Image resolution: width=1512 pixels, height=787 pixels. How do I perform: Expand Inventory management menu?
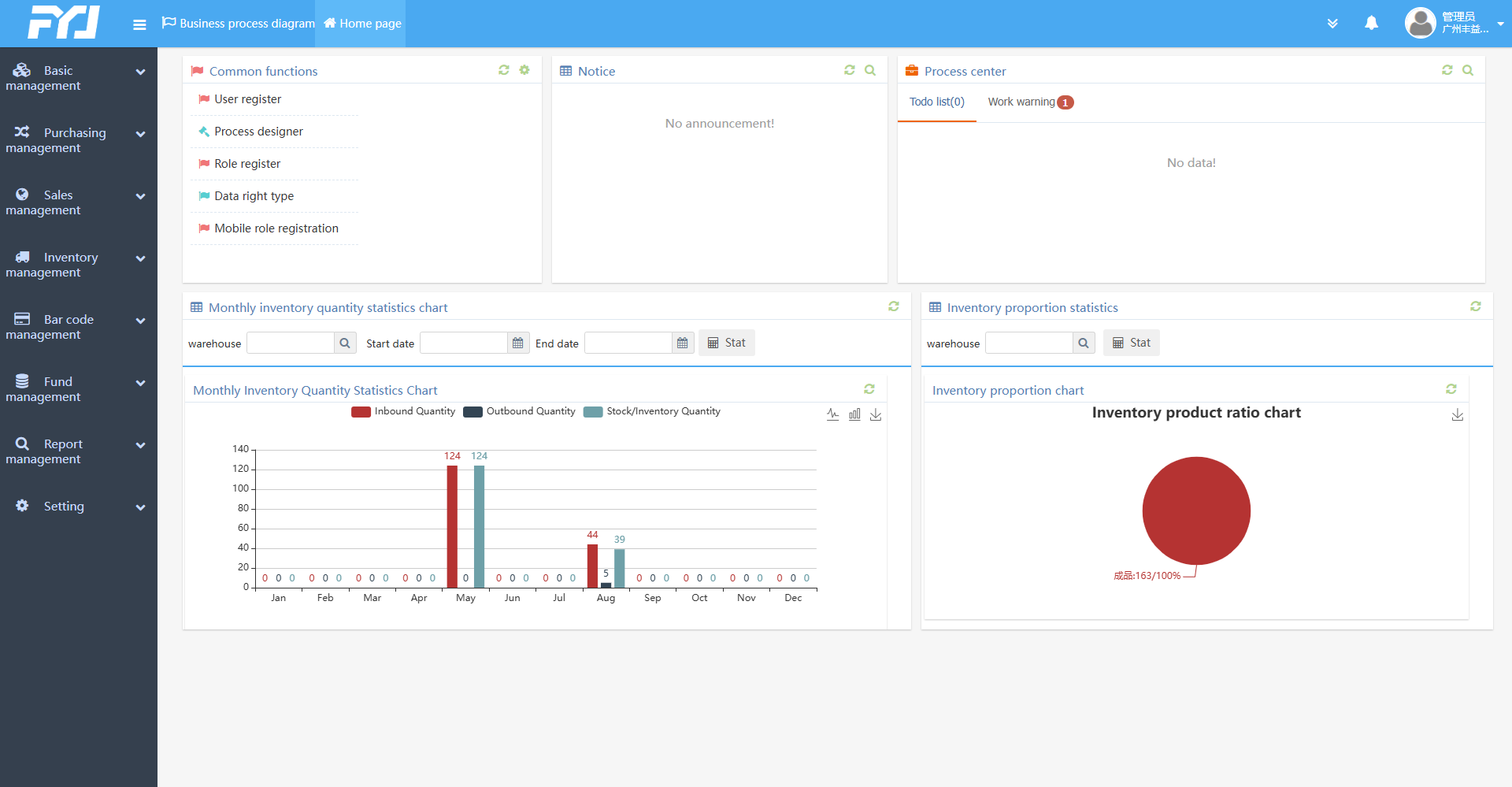tap(79, 265)
